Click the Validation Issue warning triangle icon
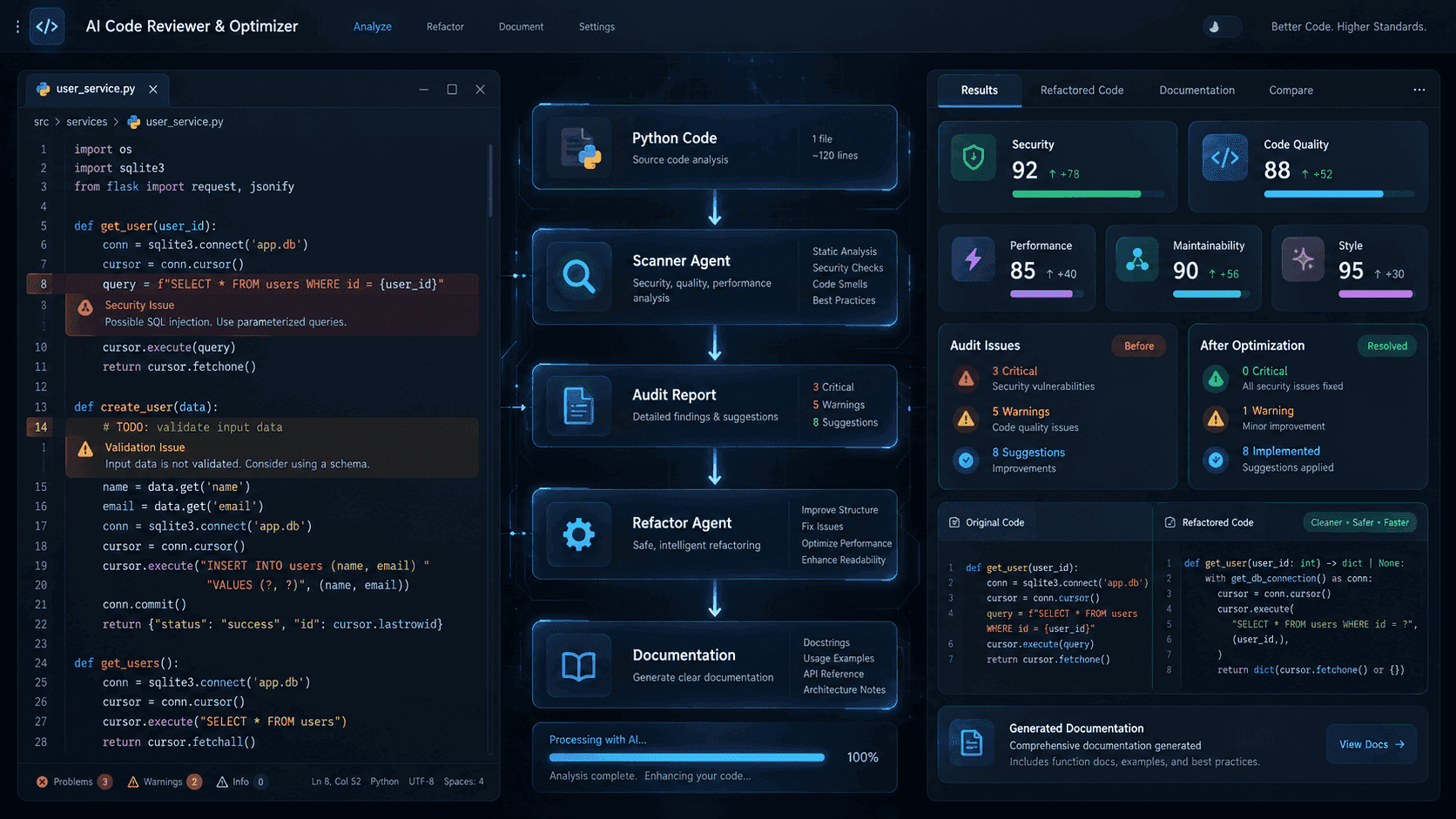This screenshot has width=1456, height=819. tap(85, 449)
